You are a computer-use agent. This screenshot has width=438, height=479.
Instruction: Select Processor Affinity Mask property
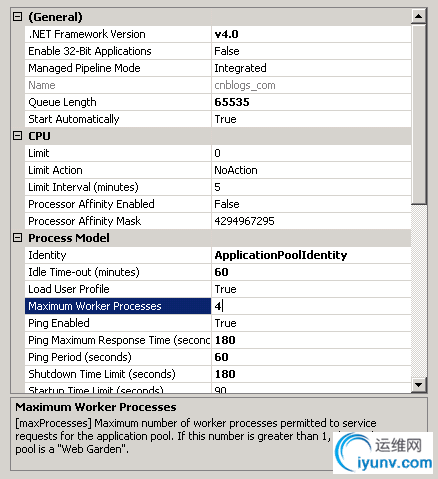pos(118,221)
